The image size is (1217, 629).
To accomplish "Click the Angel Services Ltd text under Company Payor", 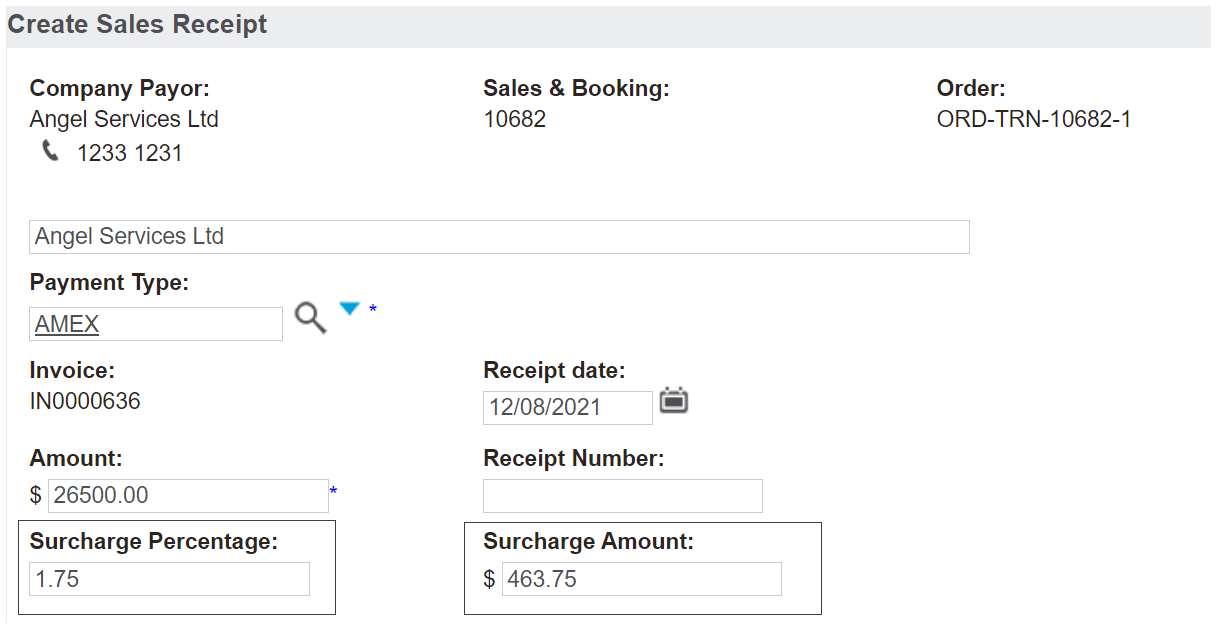I will 124,120.
